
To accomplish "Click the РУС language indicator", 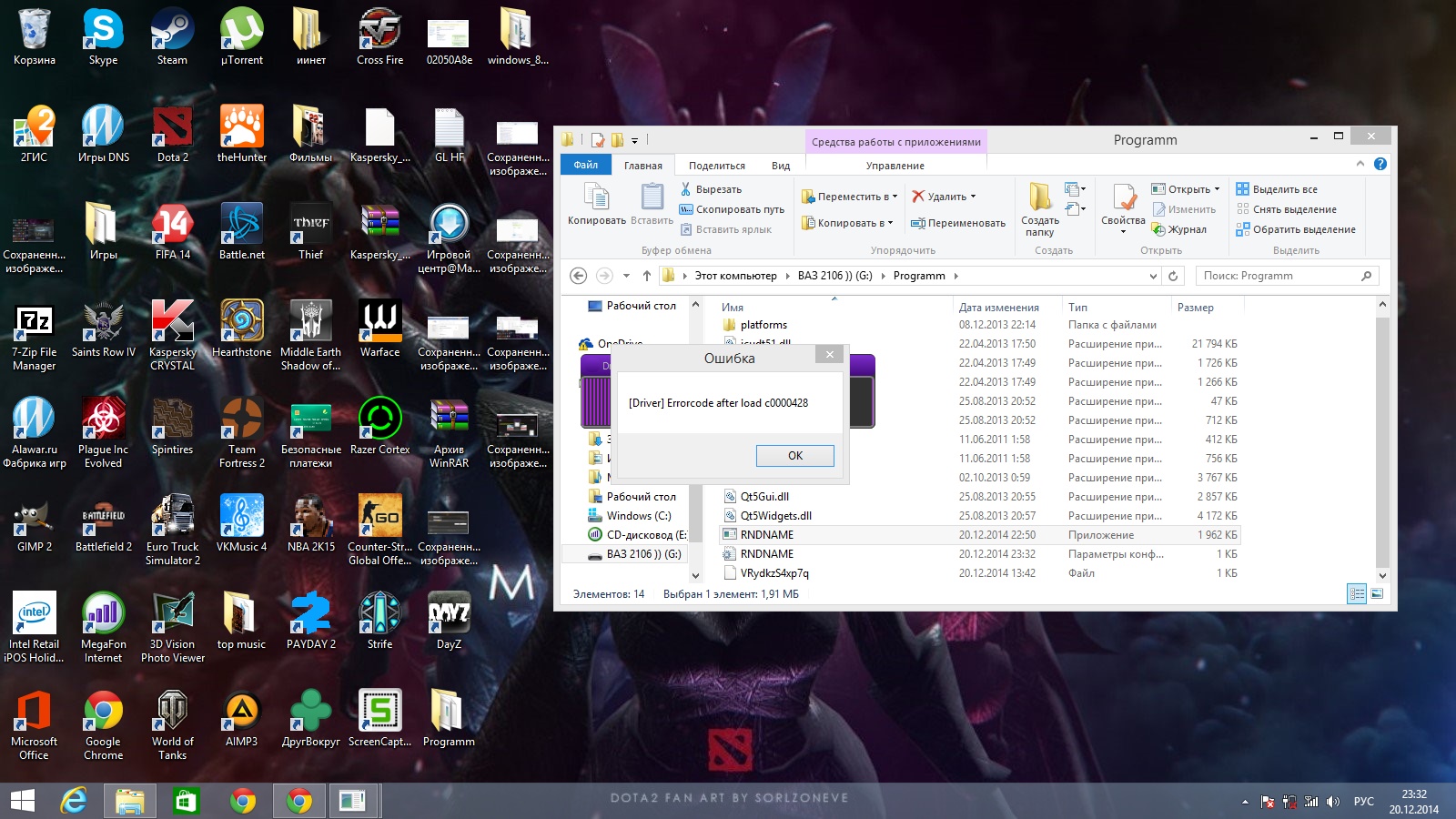I will pos(1363,802).
